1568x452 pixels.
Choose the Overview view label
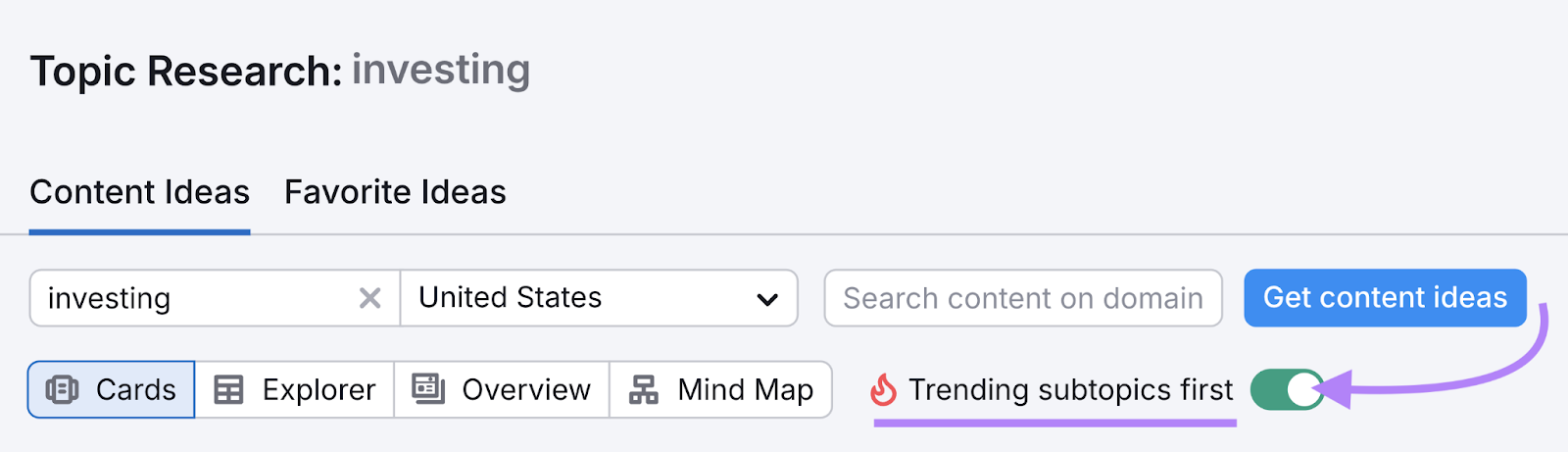click(526, 390)
